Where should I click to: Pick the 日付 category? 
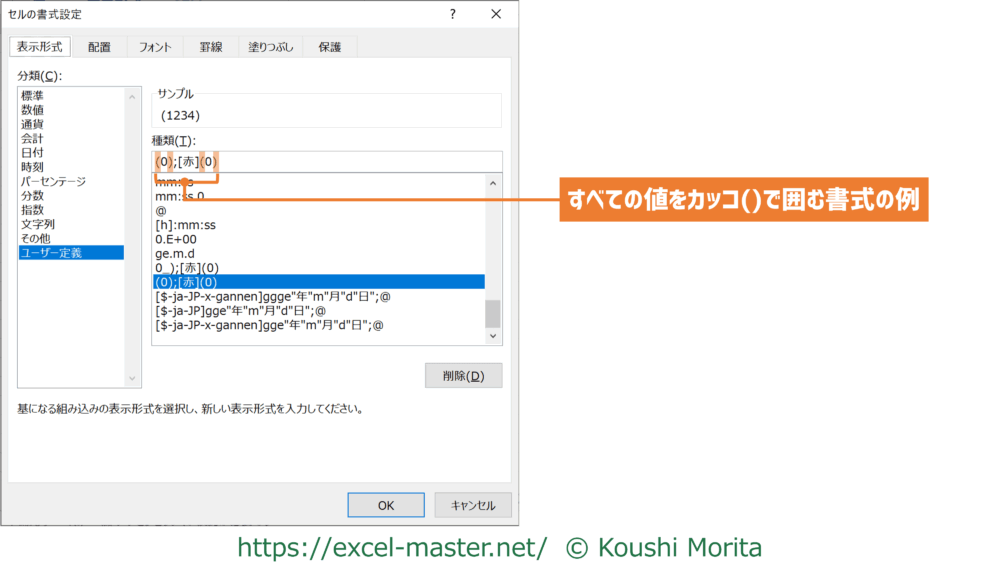pos(33,153)
